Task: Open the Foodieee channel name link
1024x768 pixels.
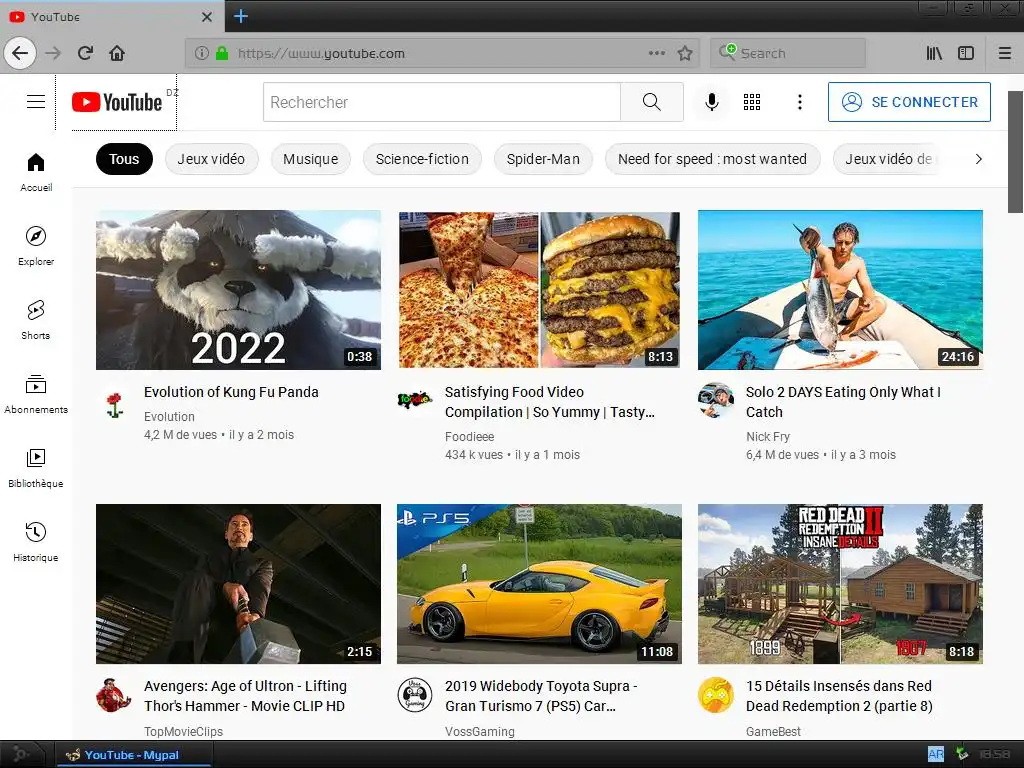Action: 469,436
